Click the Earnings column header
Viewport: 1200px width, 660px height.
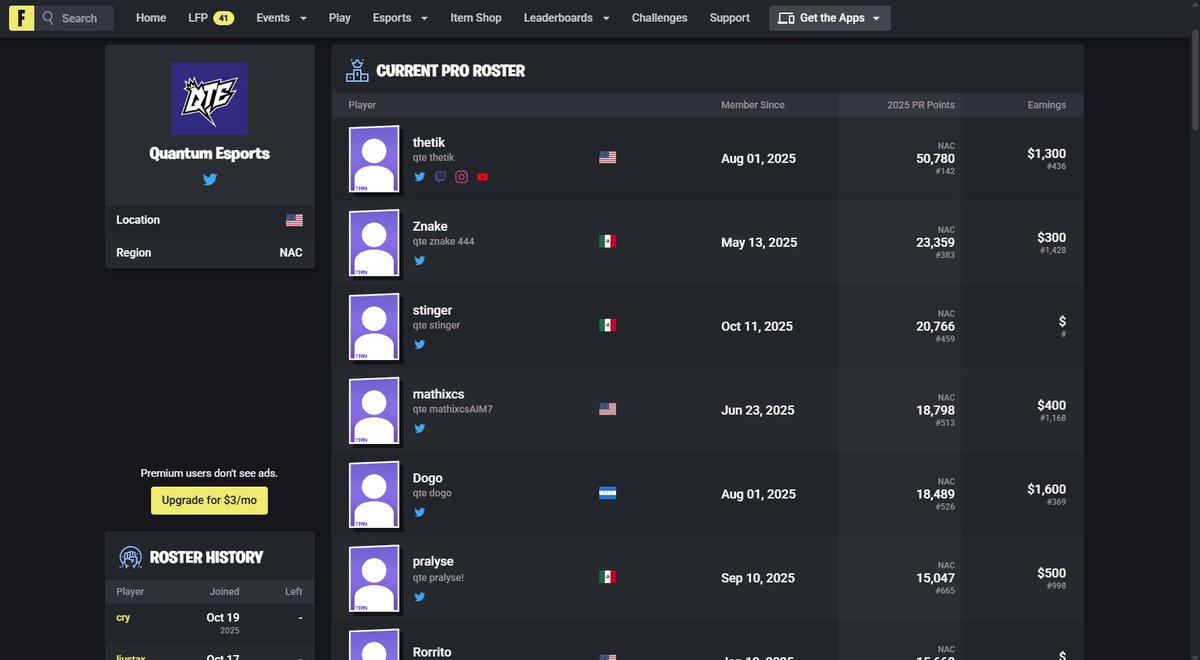1047,105
